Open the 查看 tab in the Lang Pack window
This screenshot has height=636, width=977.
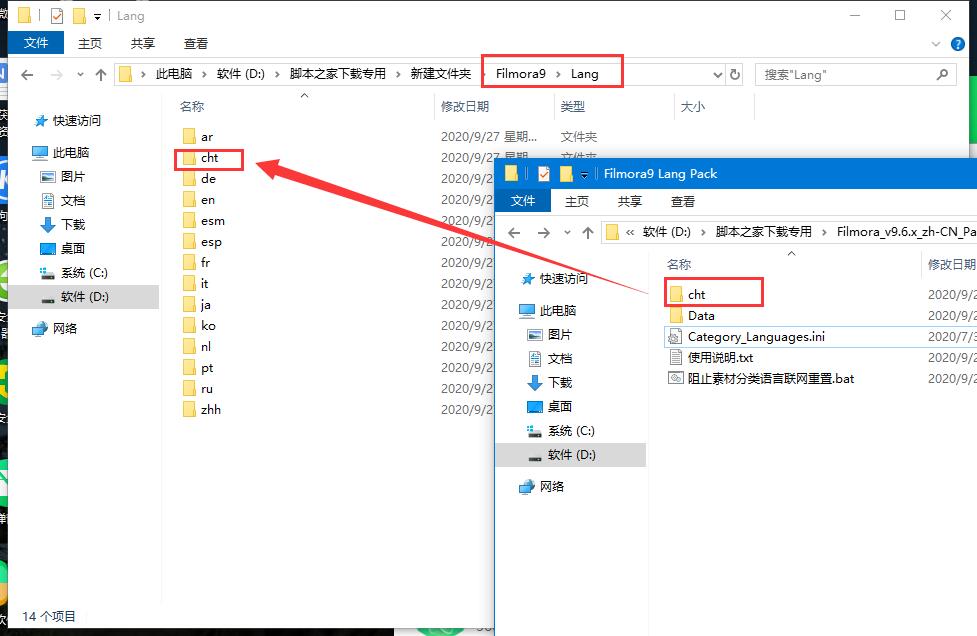[x=682, y=202]
